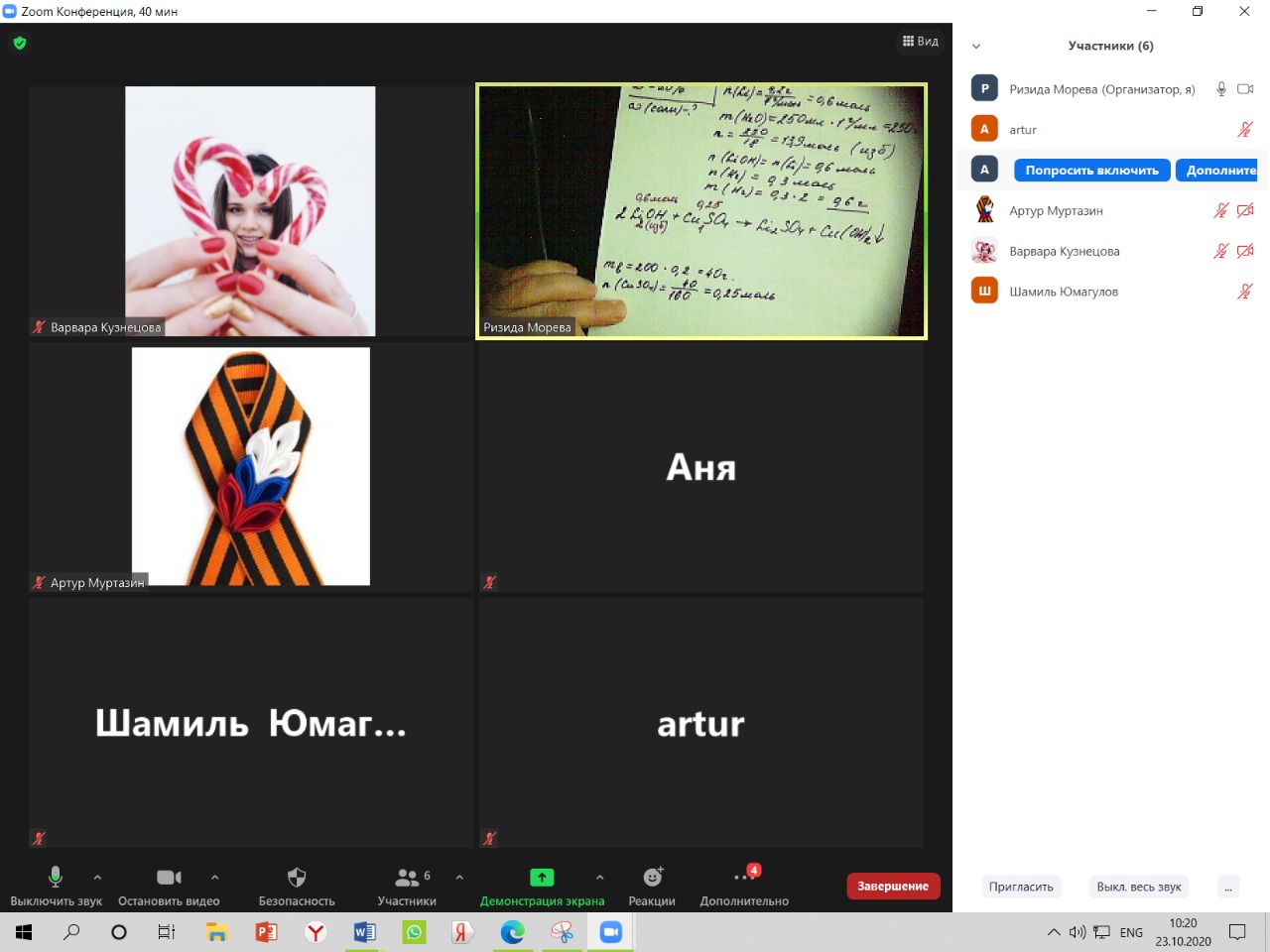
Task: Mute microphone via Выключить звук
Action: pyautogui.click(x=56, y=878)
